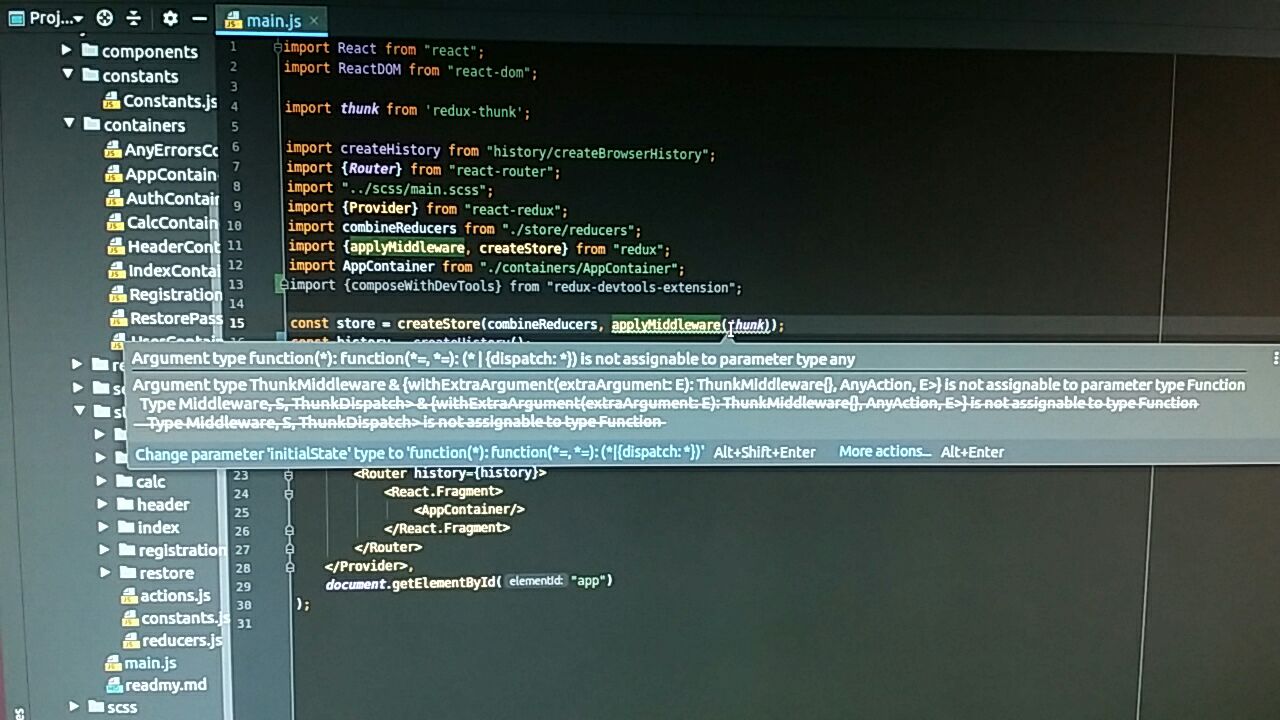This screenshot has height=720, width=1280.
Task: Close the main.js editor tab
Action: tap(314, 20)
